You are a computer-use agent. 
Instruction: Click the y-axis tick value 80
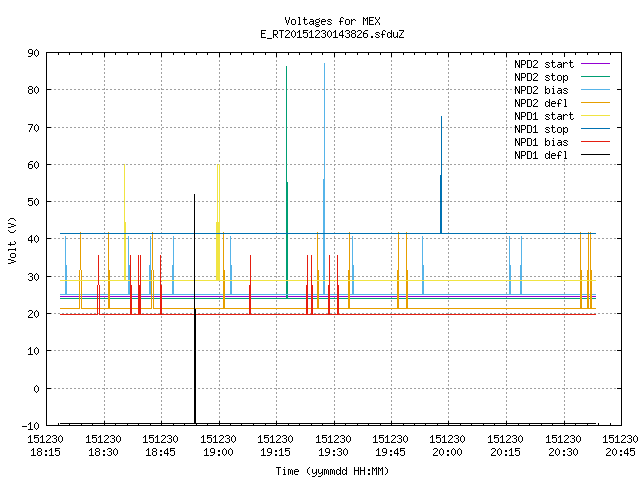pyautogui.click(x=33, y=90)
